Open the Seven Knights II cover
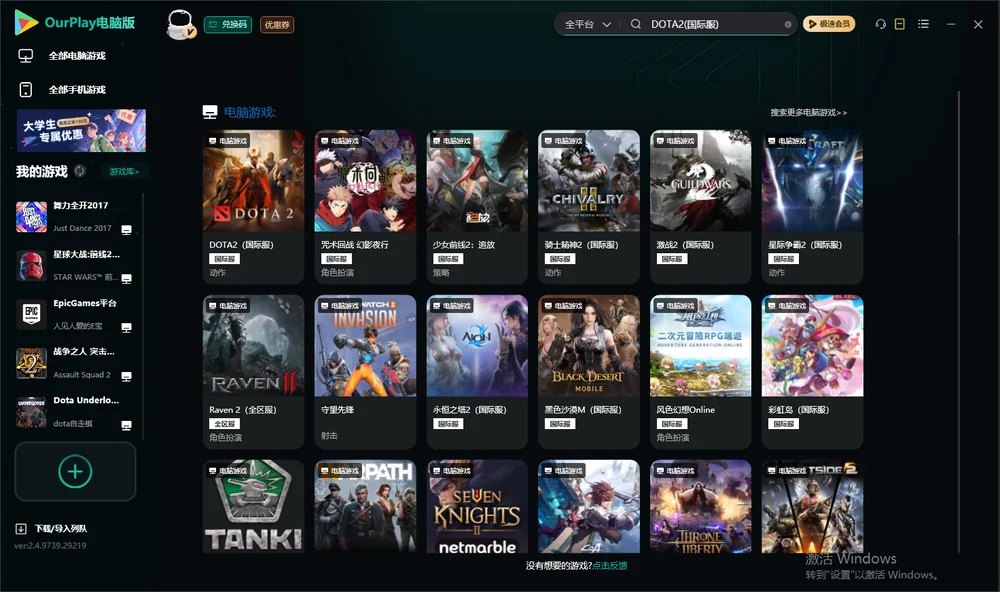The height and width of the screenshot is (592, 1000). point(477,507)
